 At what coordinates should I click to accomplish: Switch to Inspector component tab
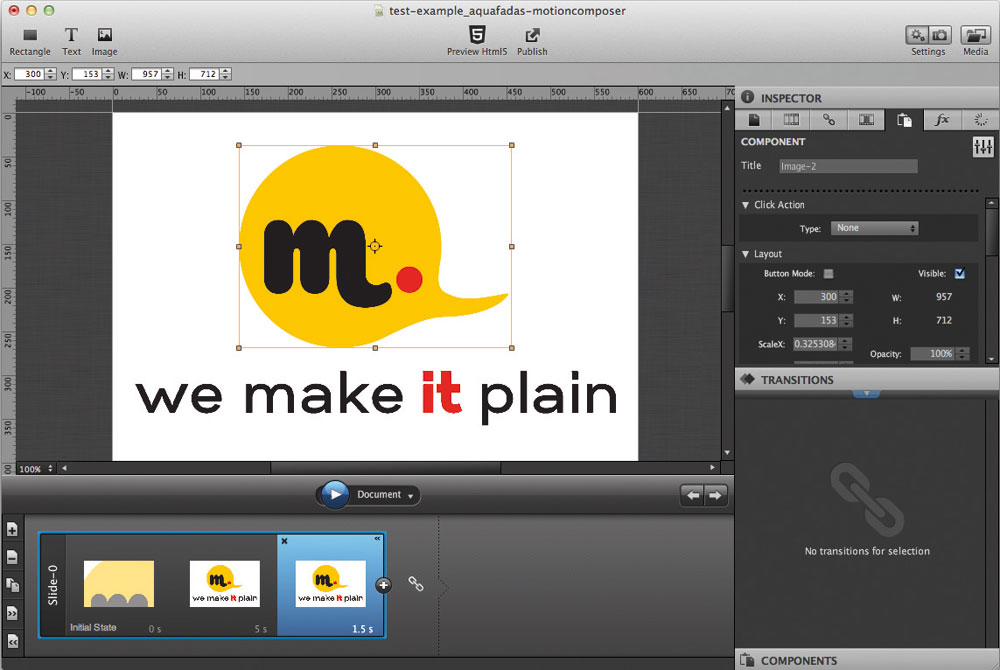tap(904, 120)
